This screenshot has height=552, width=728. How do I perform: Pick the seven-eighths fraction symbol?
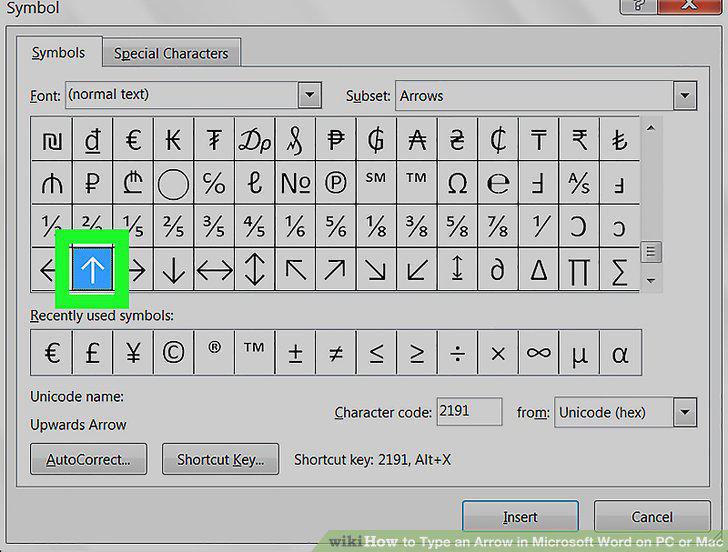click(x=498, y=227)
